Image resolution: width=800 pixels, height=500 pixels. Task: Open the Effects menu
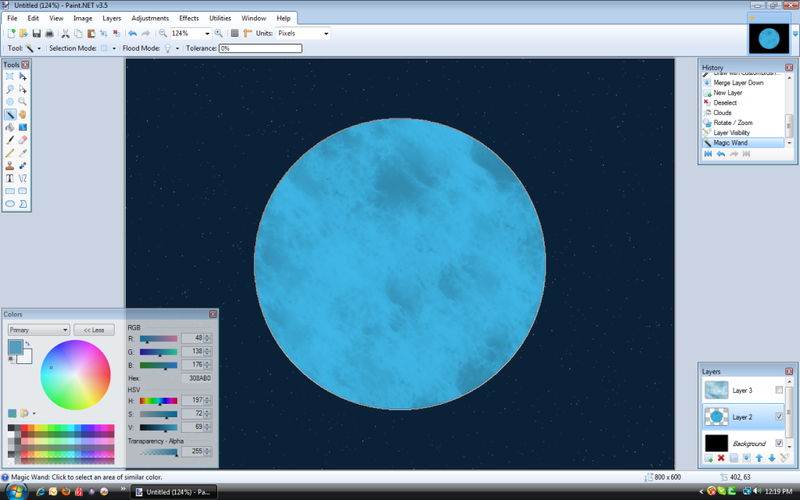click(x=189, y=18)
